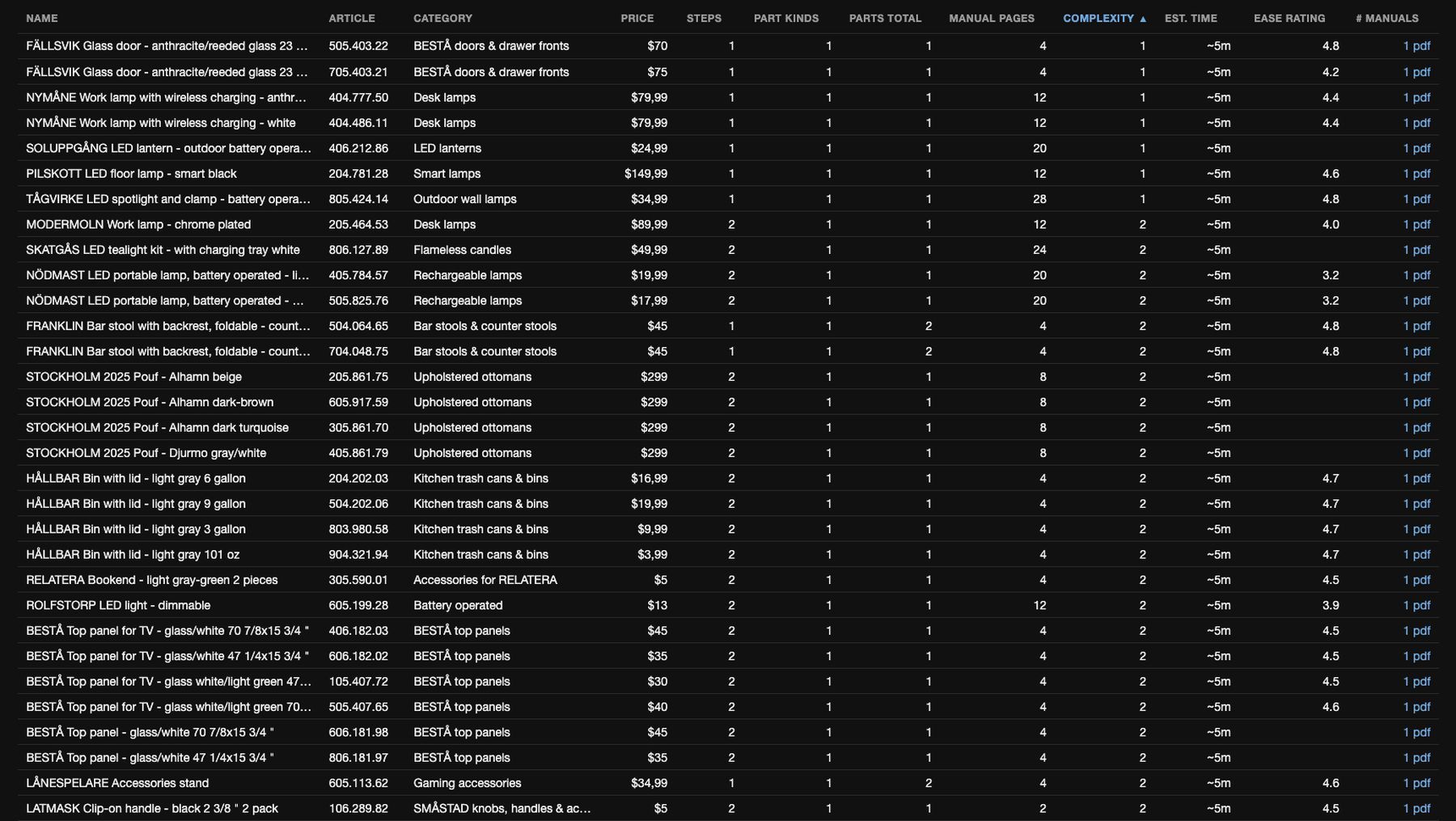Sort by the MANUAL PAGES header
Viewport: 1456px width, 821px height.
(992, 18)
